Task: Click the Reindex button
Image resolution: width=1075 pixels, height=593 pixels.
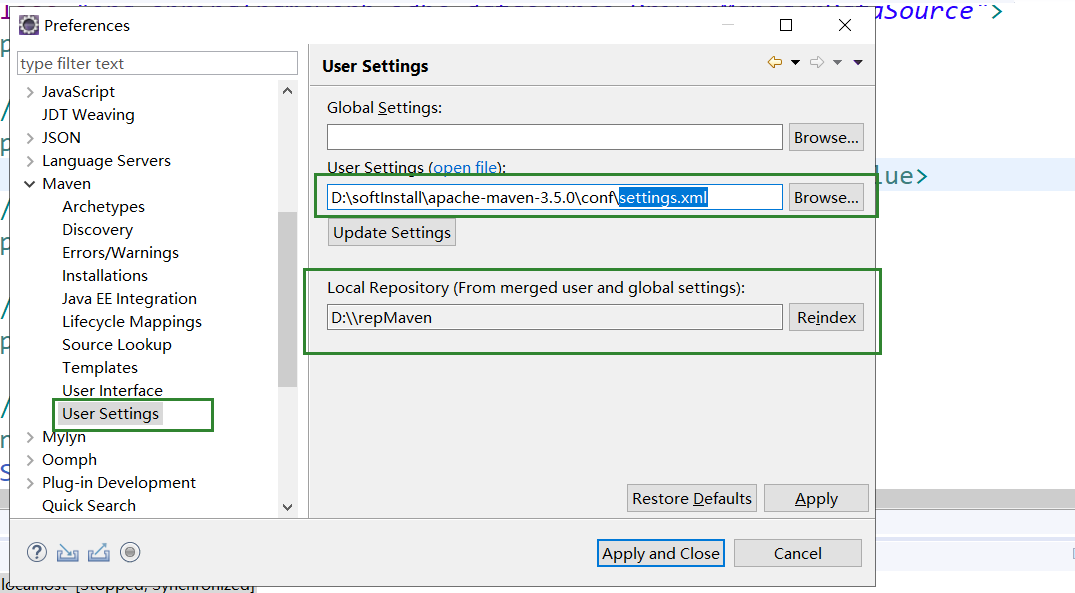Action: click(826, 318)
